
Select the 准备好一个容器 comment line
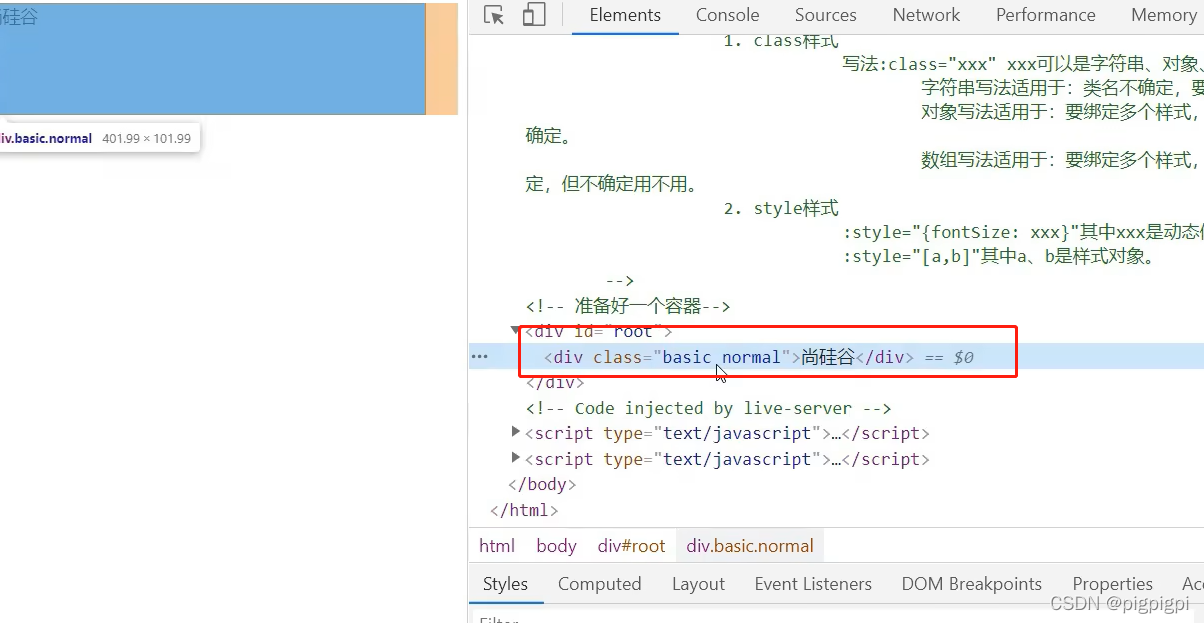[x=628, y=306]
